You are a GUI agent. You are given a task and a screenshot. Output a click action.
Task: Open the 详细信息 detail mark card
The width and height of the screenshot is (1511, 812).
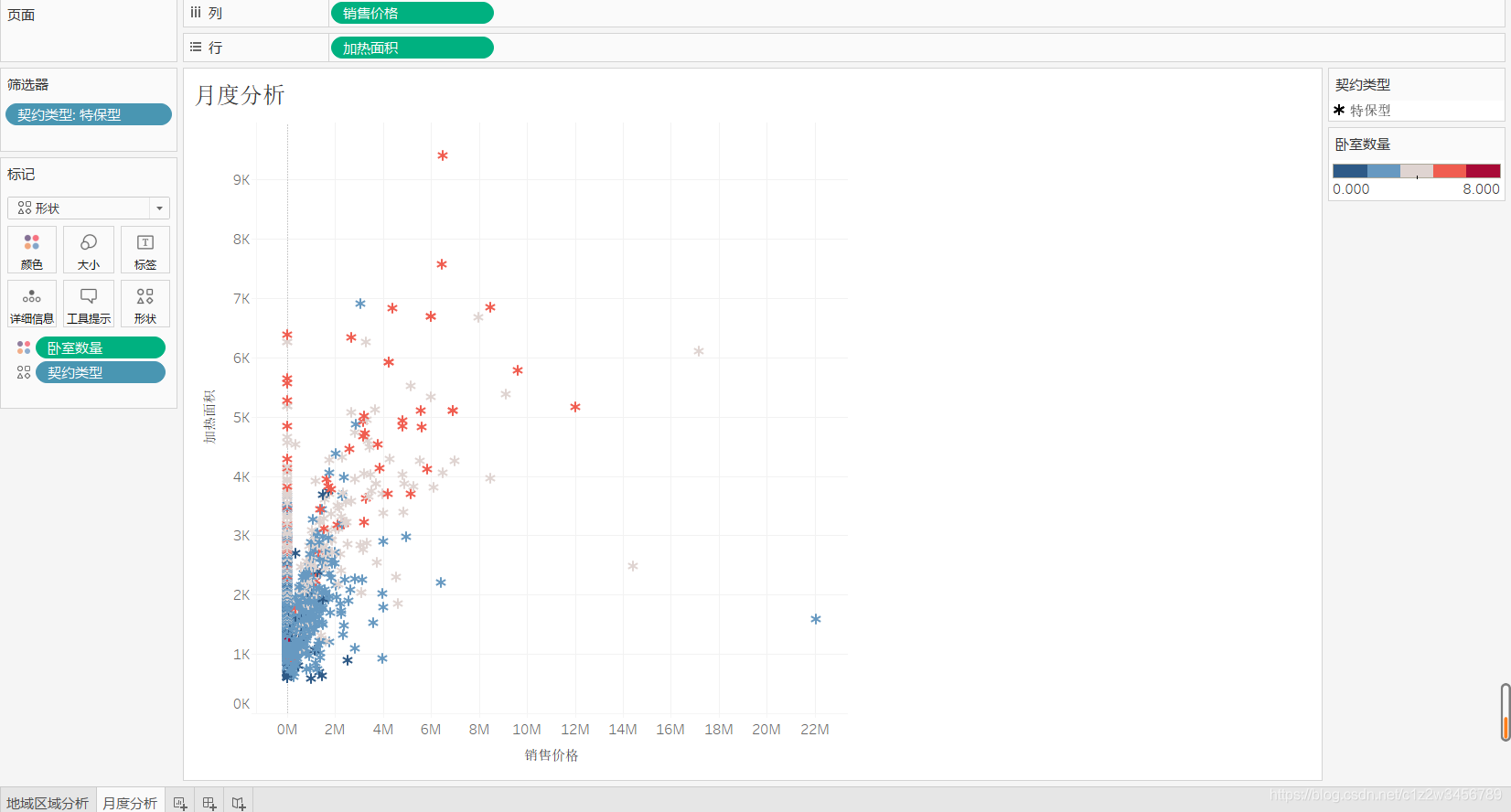[x=32, y=304]
